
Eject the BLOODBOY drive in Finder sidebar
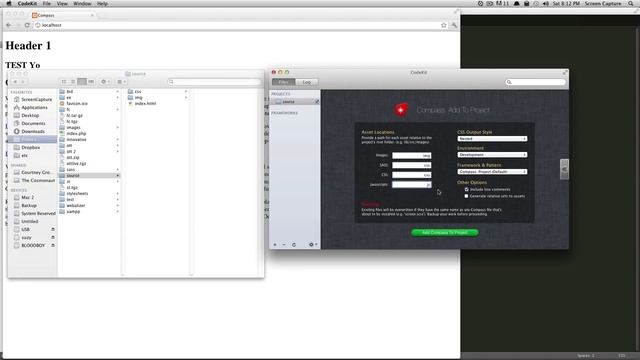(x=53, y=245)
